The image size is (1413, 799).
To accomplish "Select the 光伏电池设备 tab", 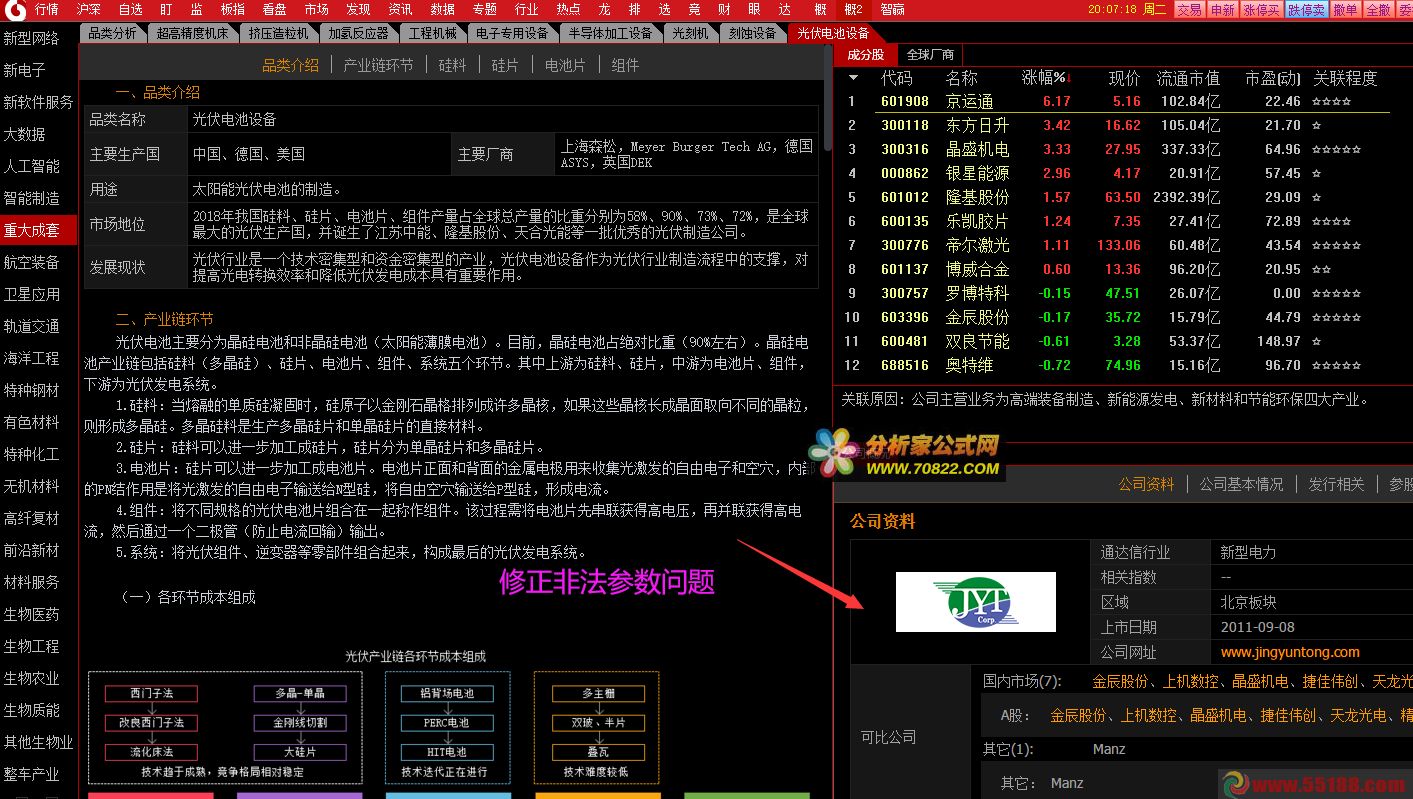I will [x=833, y=33].
